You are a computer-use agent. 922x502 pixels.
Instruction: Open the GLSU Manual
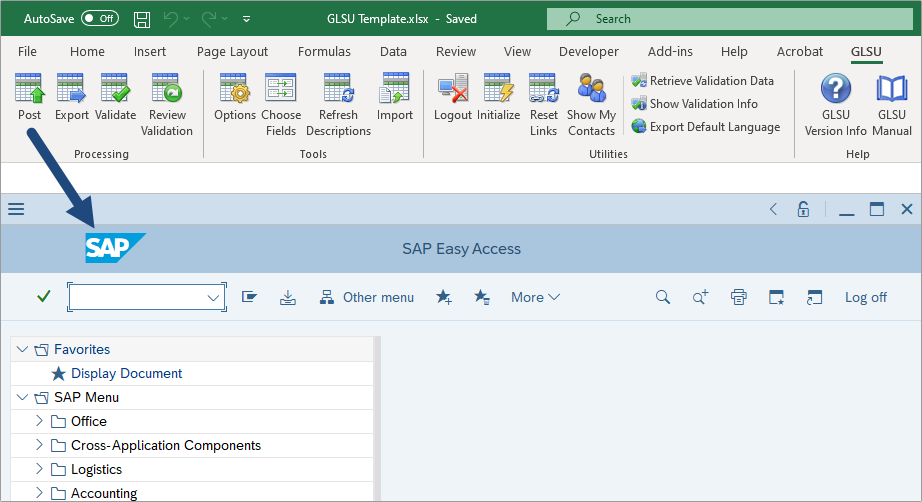coord(892,105)
